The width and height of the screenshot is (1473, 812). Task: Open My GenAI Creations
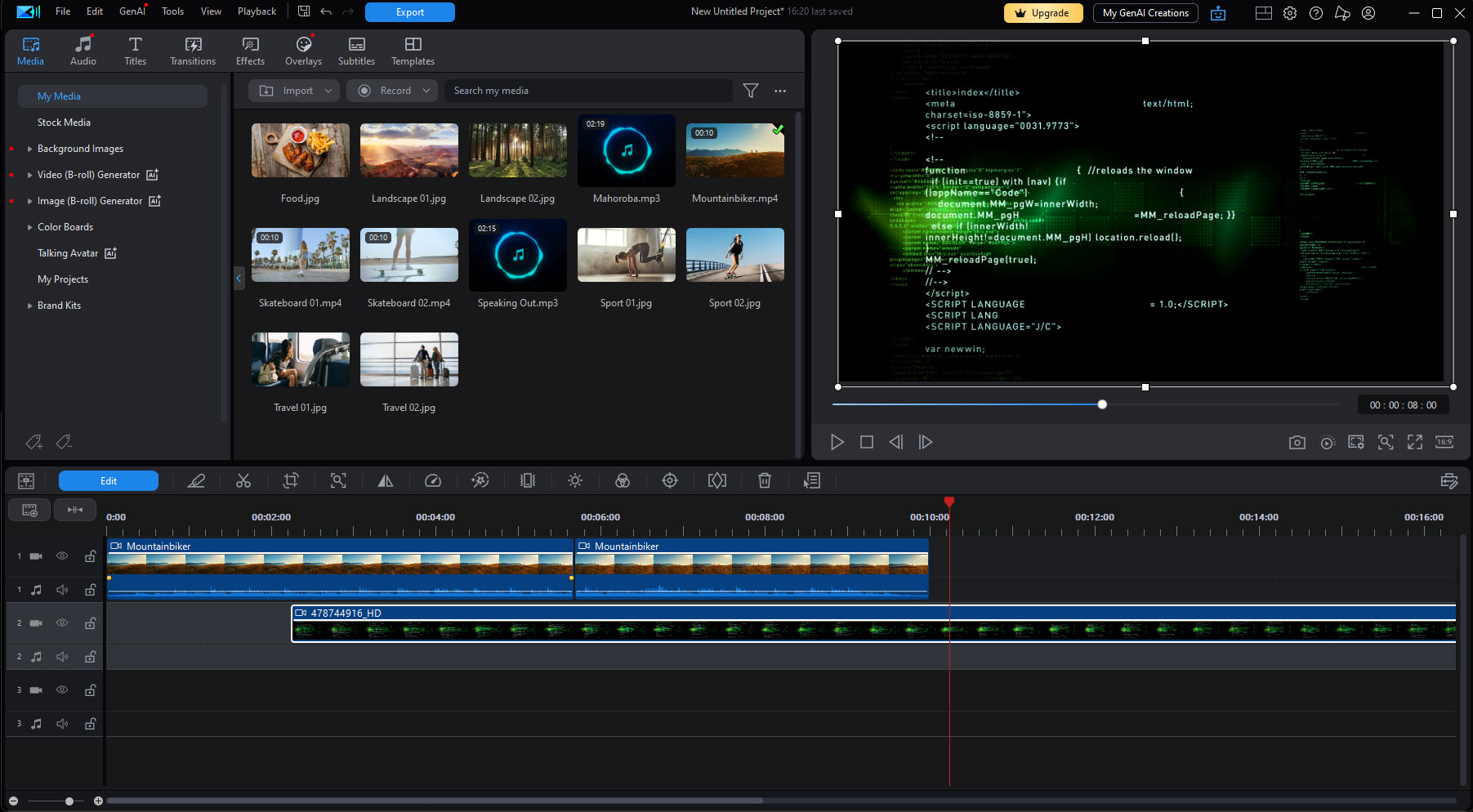[x=1145, y=13]
